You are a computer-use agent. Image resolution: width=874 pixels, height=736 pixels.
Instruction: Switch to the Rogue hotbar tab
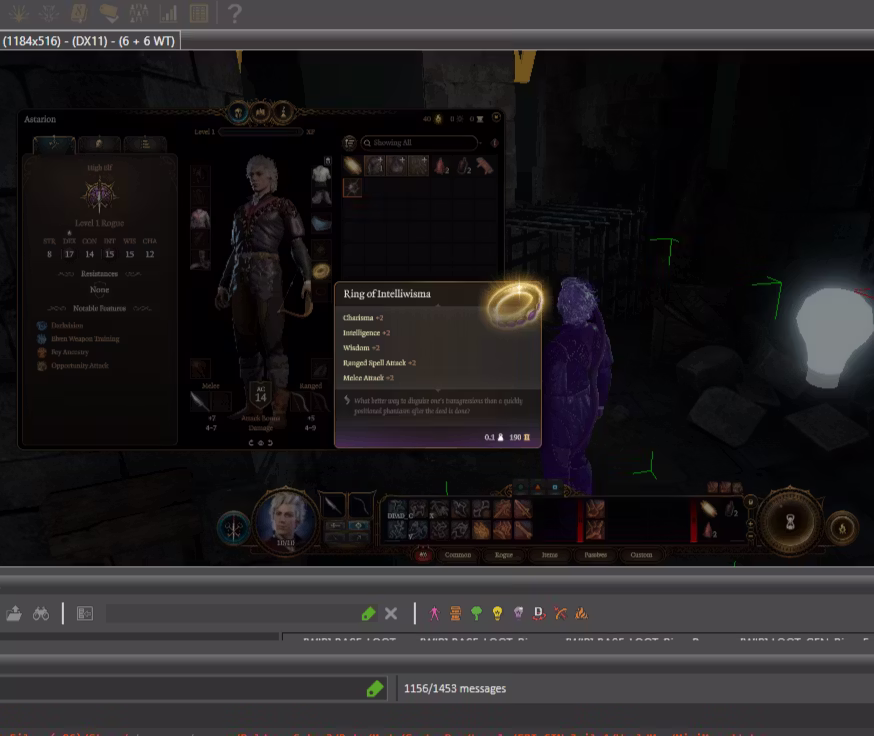coord(503,555)
